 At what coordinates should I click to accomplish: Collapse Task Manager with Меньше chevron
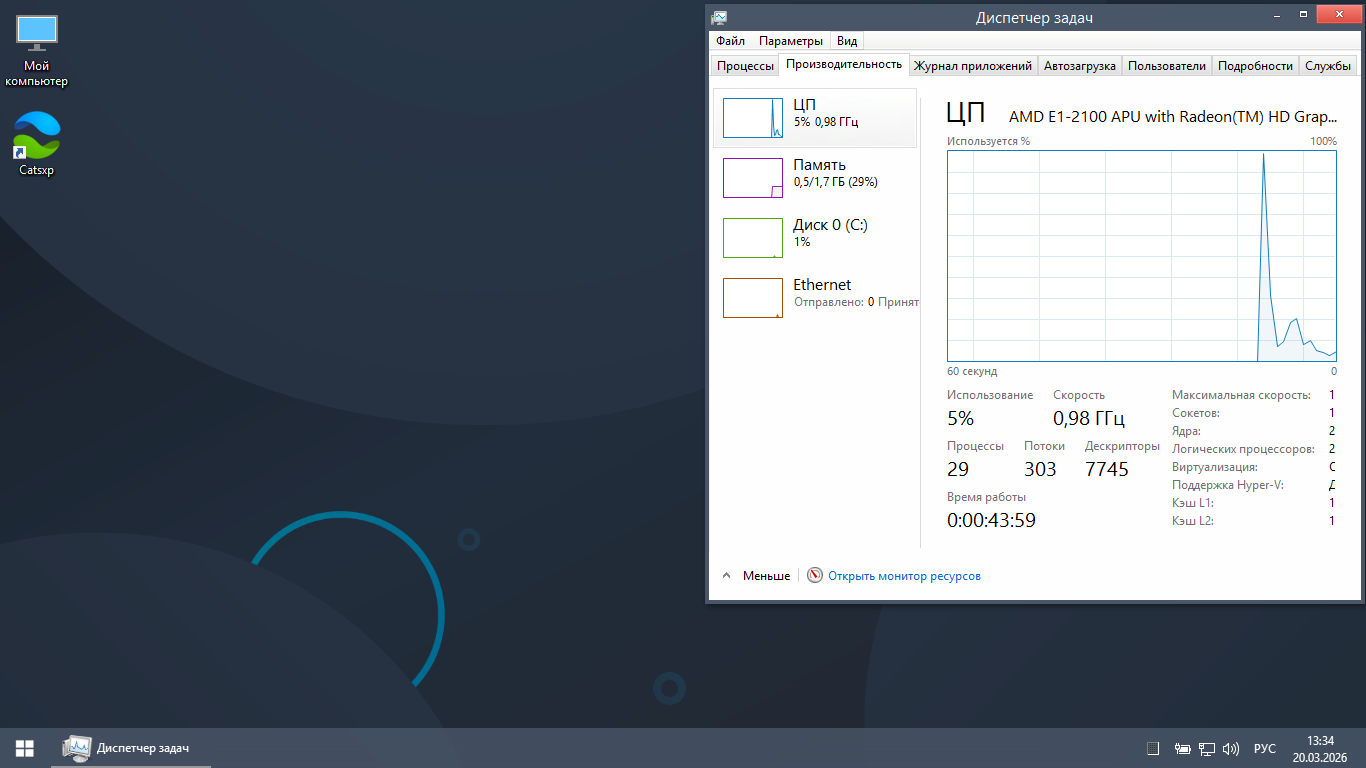[727, 576]
